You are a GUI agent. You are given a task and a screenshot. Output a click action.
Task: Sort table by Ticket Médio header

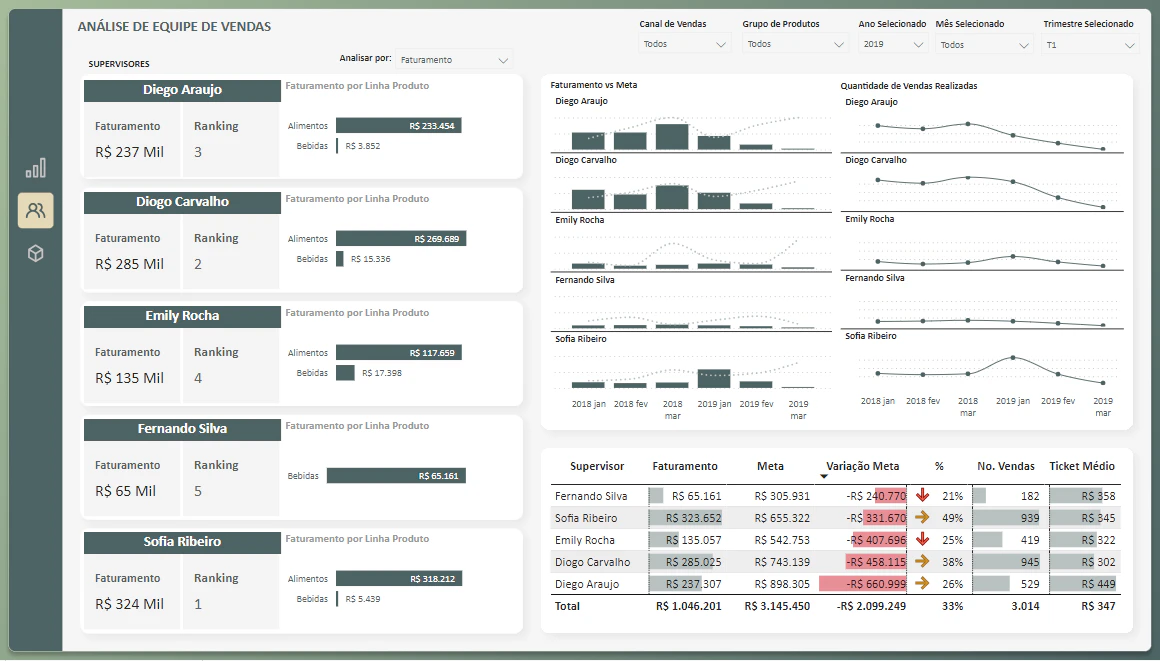(1082, 466)
